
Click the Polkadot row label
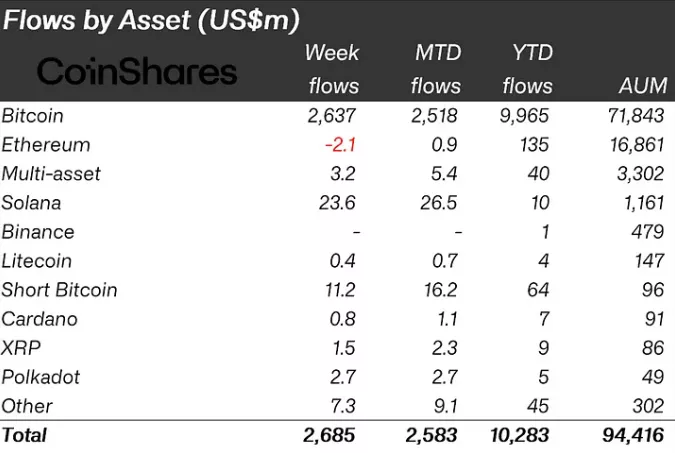(41, 377)
